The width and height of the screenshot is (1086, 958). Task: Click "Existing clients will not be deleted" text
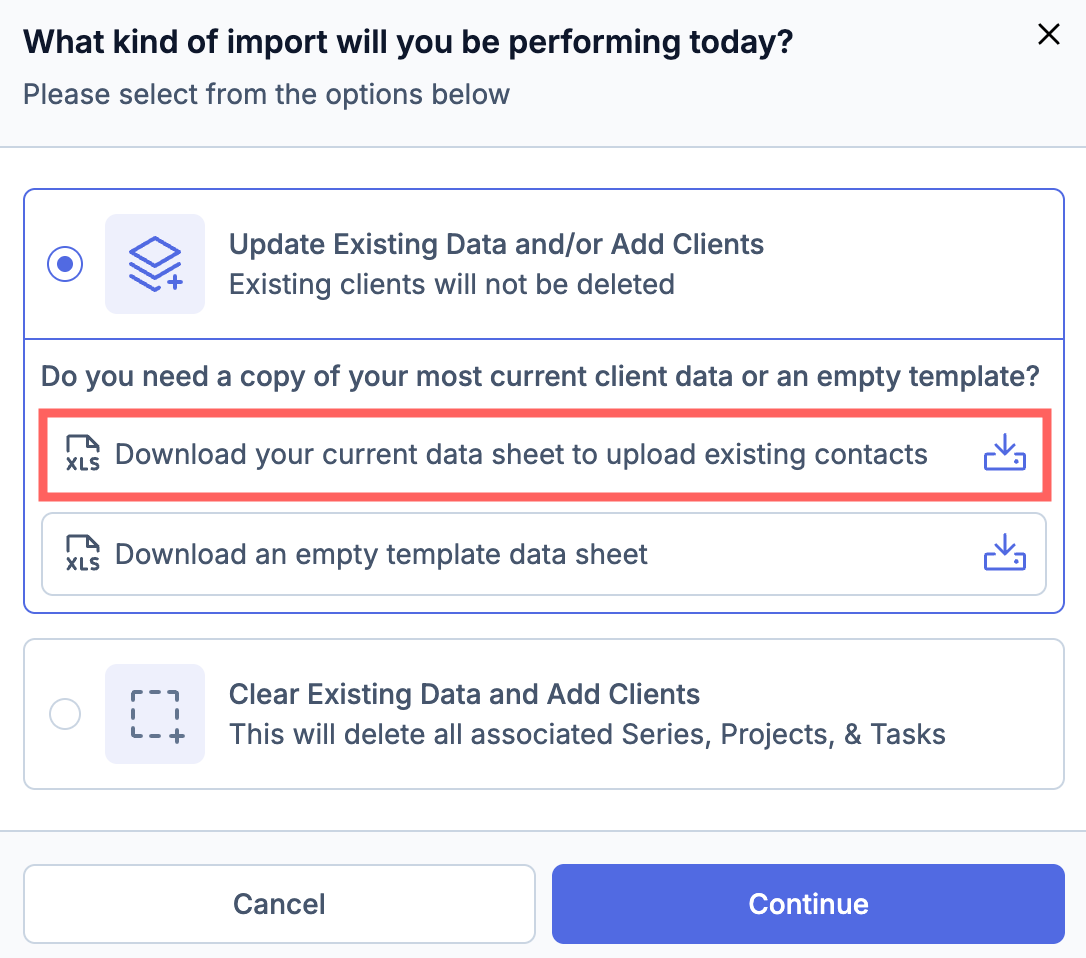tap(451, 284)
